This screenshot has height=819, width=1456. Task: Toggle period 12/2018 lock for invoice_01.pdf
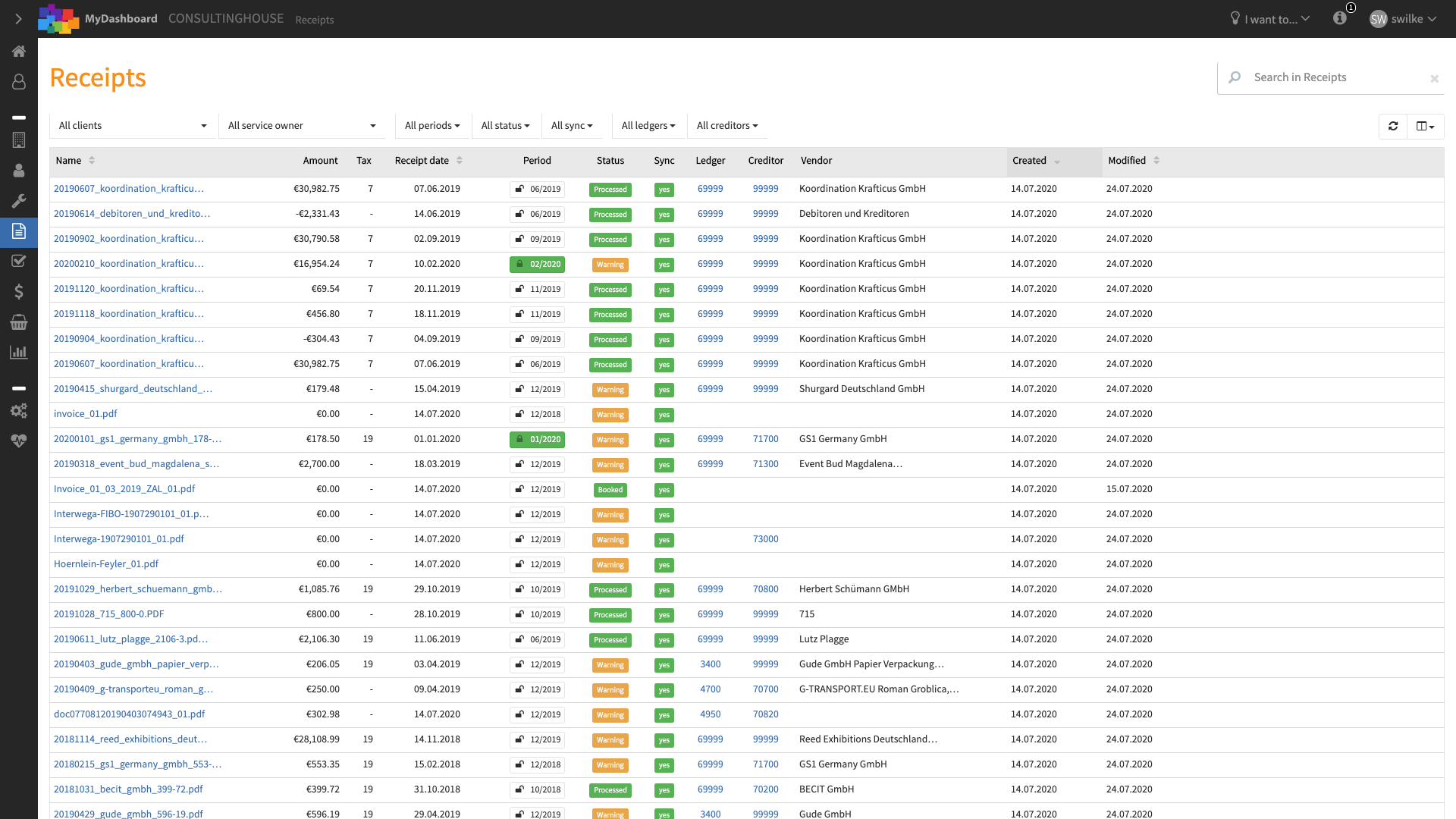pyautogui.click(x=537, y=415)
